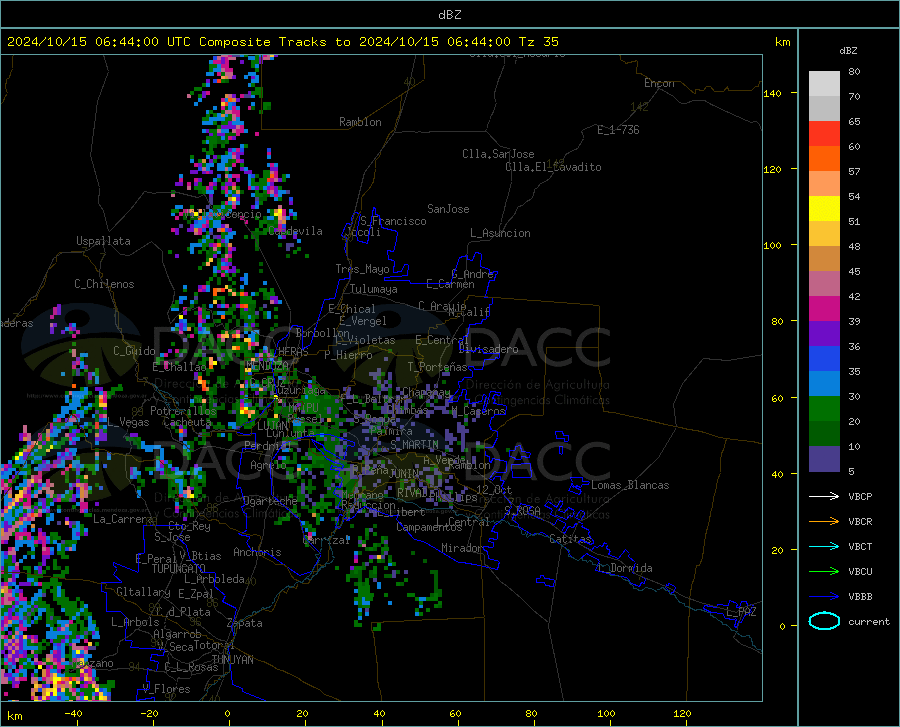Click the SanJose label
The height and width of the screenshot is (727, 900).
click(x=448, y=209)
